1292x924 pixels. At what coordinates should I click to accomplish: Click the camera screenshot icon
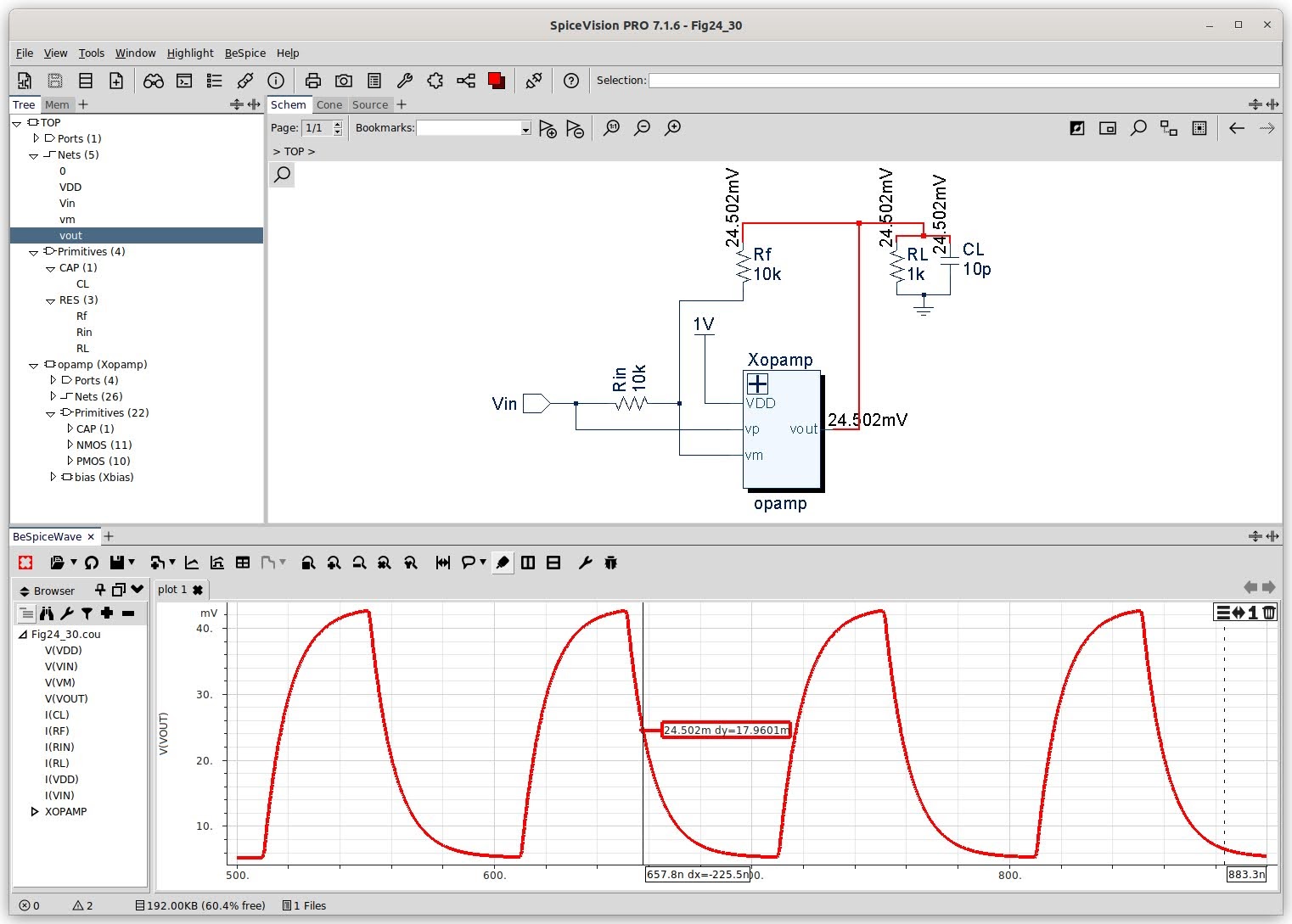click(344, 81)
